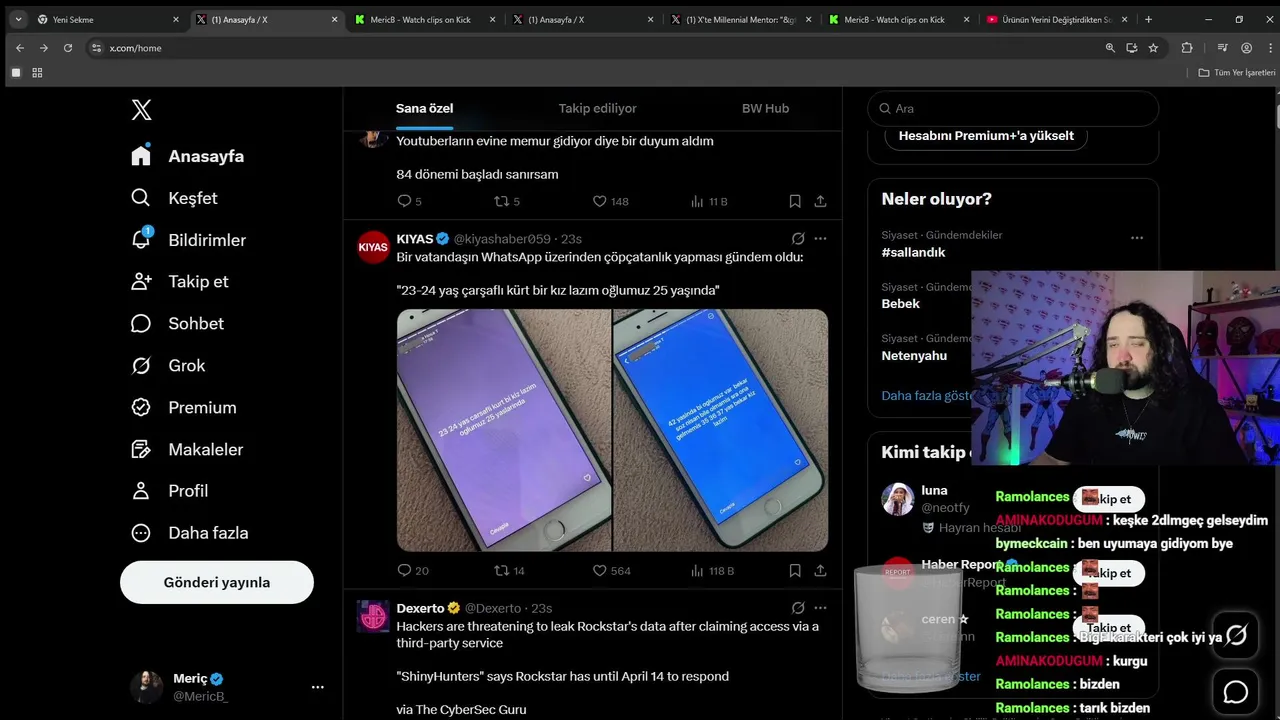Open Netenyahu trending topic
Image resolution: width=1280 pixels, height=720 pixels.
[x=914, y=356]
